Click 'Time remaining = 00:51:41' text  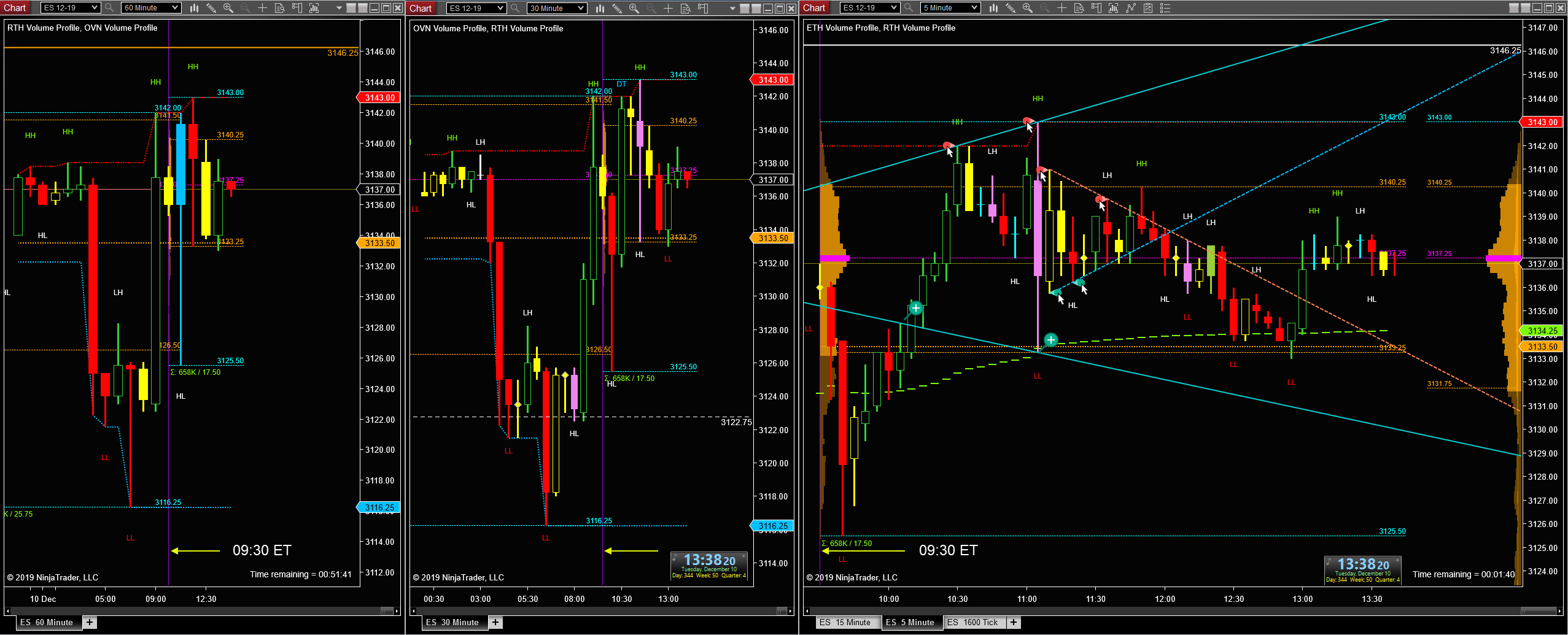(x=301, y=574)
